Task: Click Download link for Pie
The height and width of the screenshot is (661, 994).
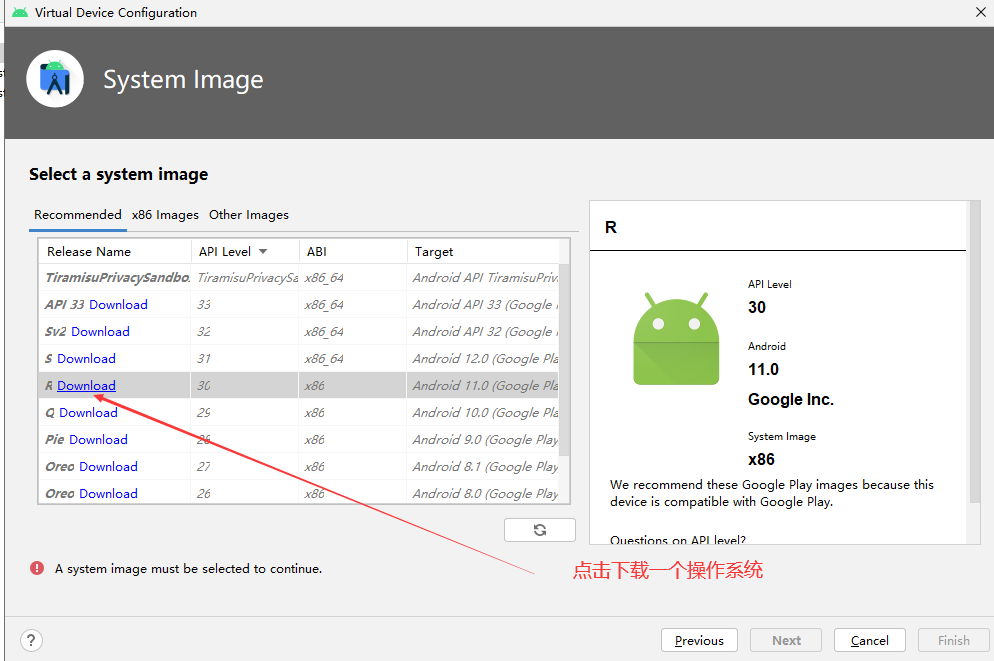Action: 98,440
